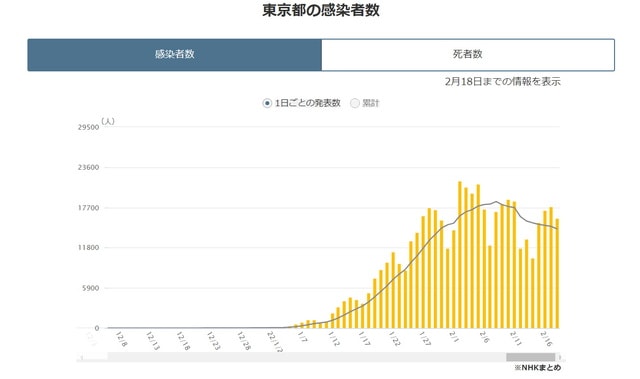Click the 12/28 x-axis date label
The image size is (640, 379).
244,341
